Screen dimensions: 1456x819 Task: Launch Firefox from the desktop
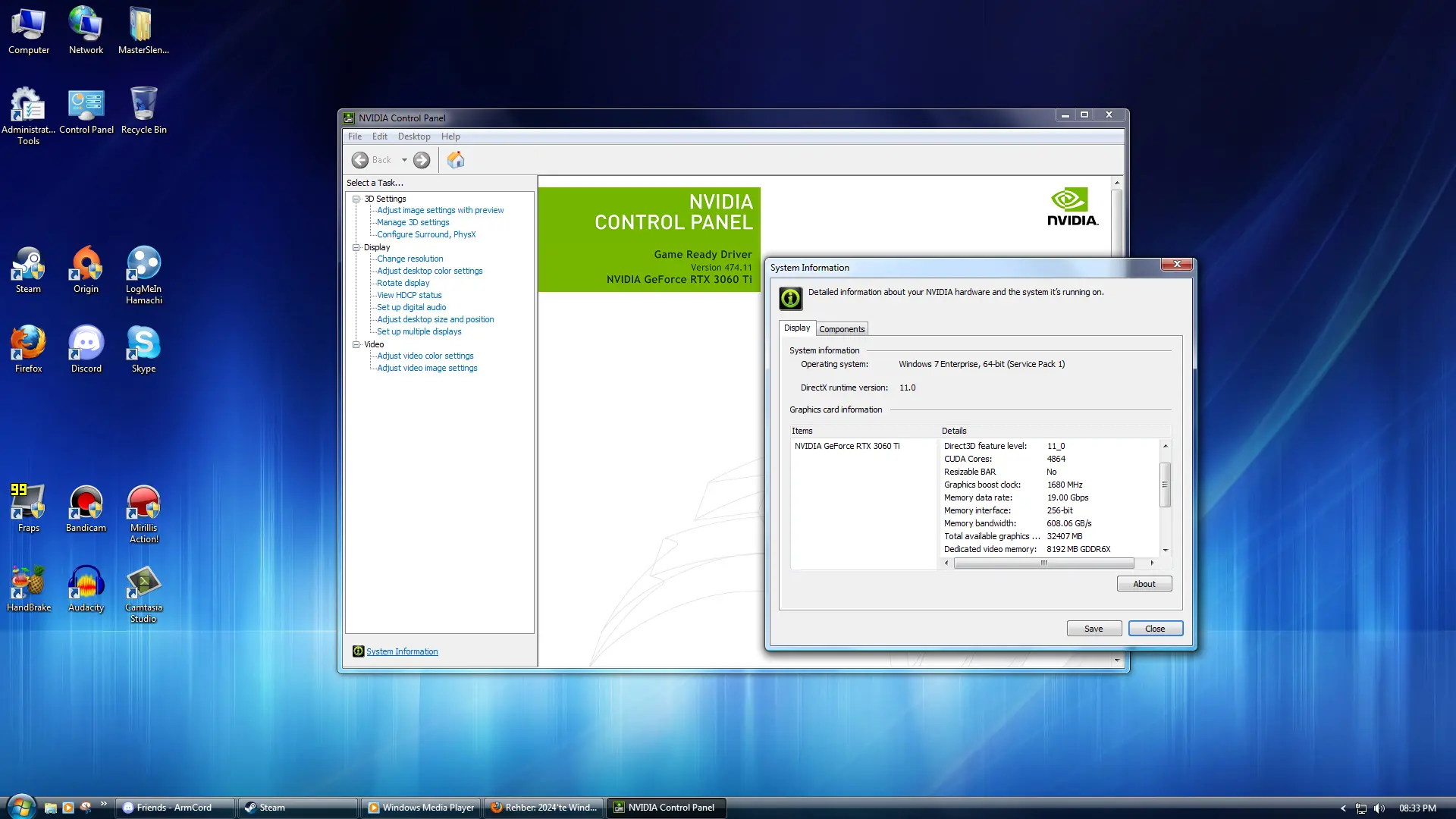click(28, 350)
